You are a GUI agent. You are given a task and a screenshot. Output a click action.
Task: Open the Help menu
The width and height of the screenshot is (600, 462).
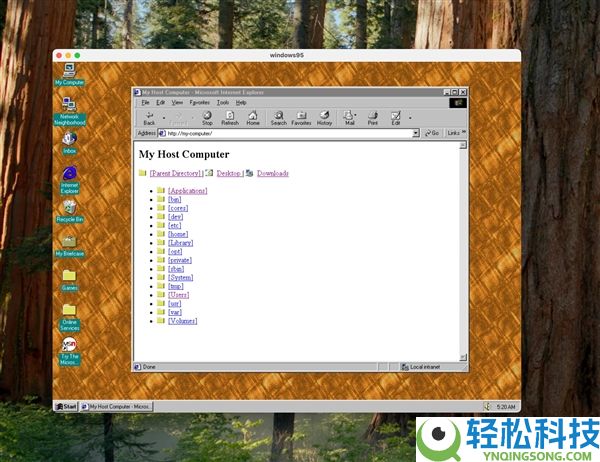[241, 102]
